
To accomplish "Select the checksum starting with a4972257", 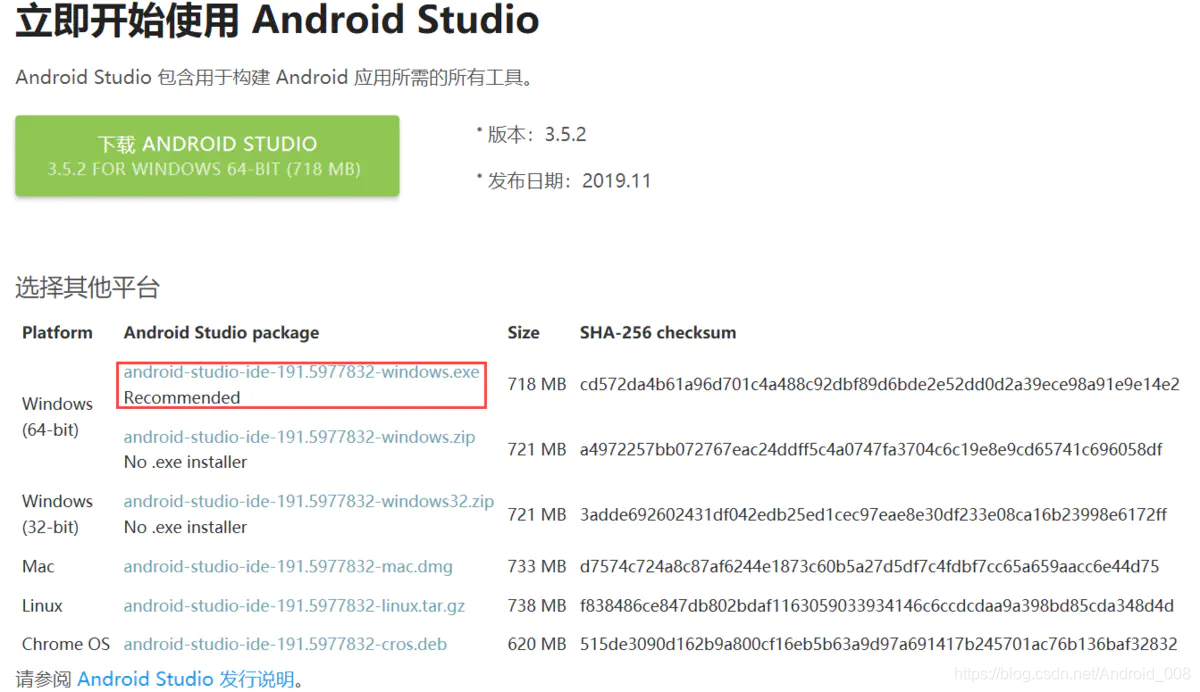I will point(871,450).
